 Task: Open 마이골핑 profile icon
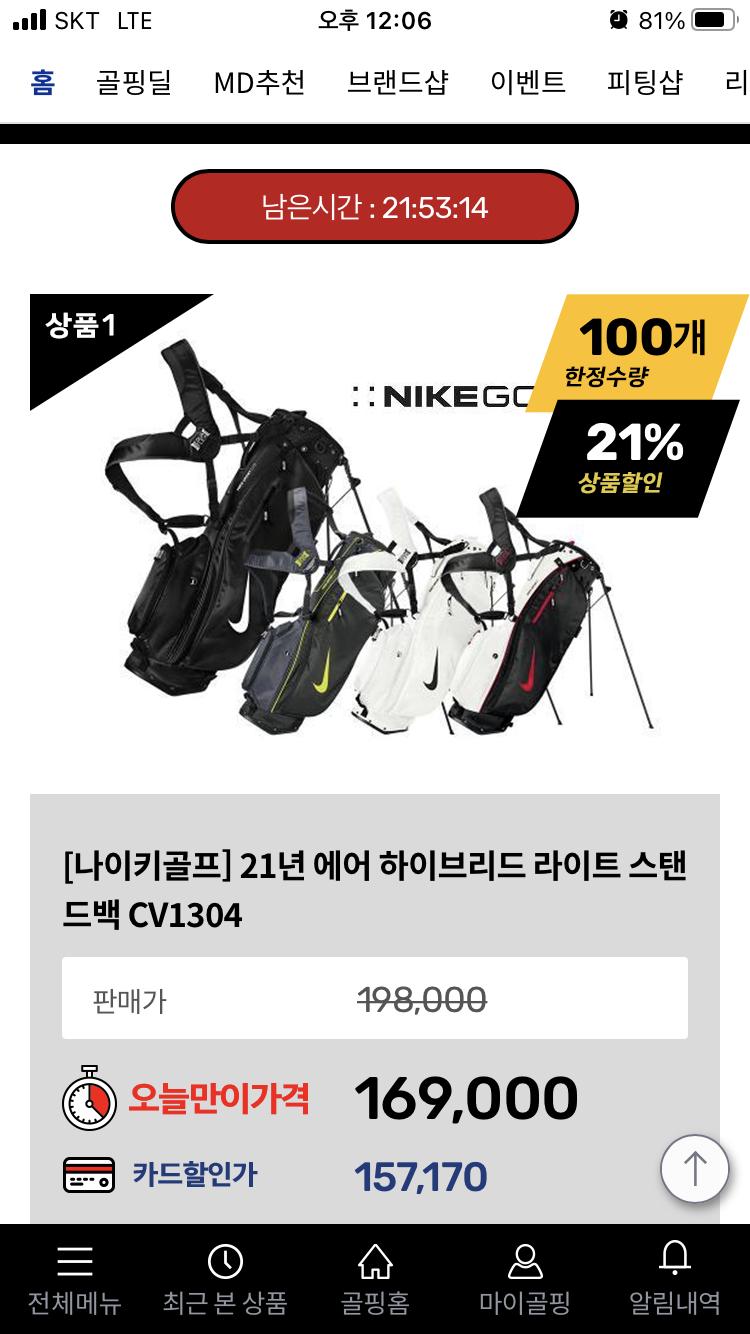[x=525, y=1262]
